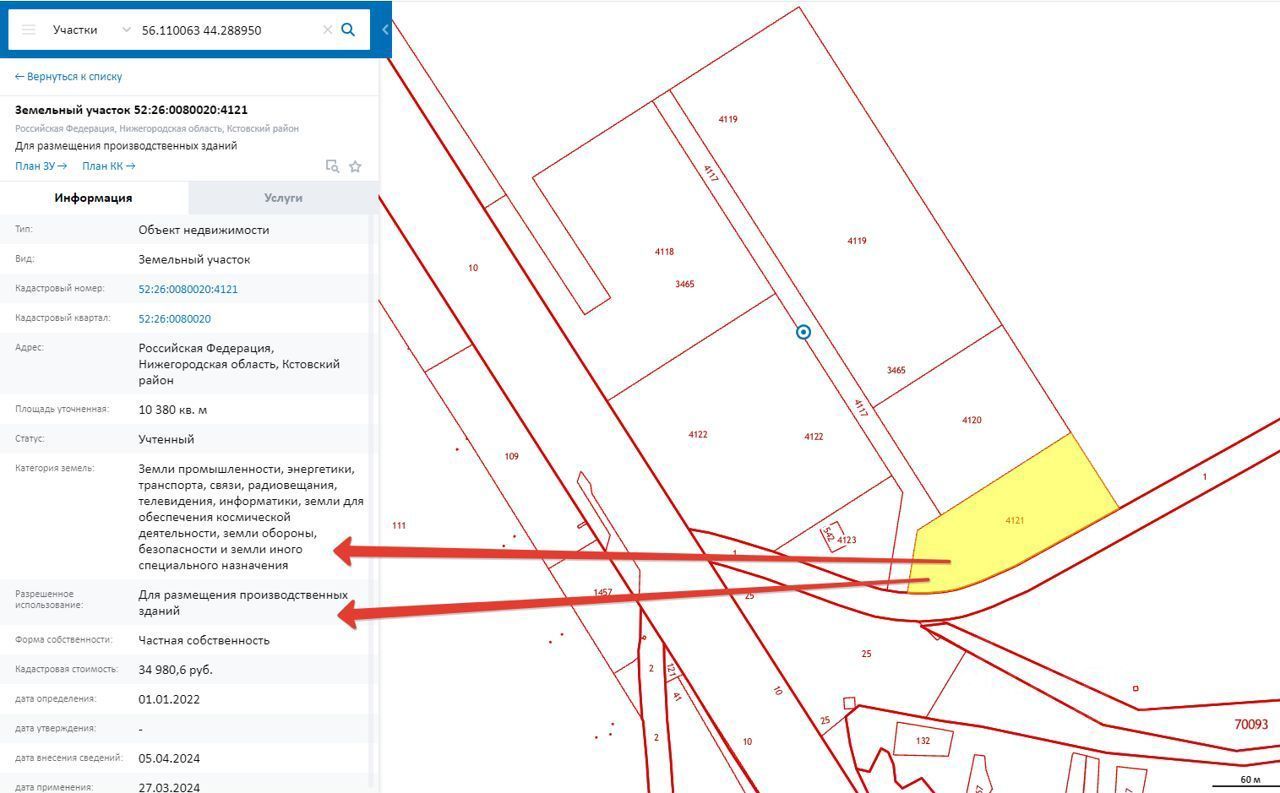
Task: Click the blue location marker on map
Action: pos(803,332)
